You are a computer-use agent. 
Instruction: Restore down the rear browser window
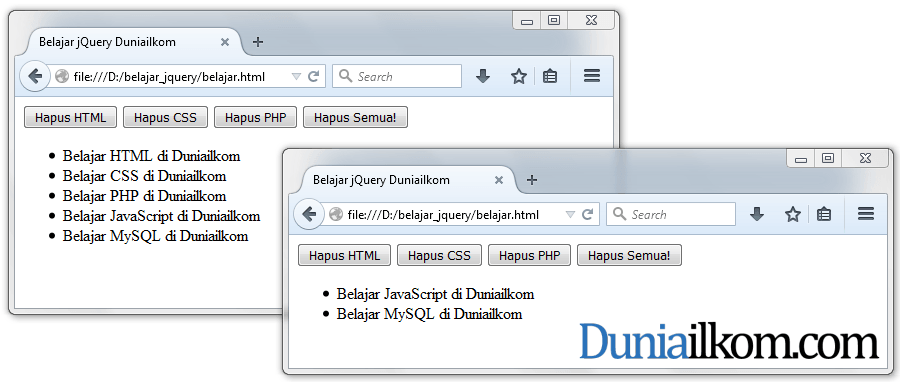(x=554, y=20)
